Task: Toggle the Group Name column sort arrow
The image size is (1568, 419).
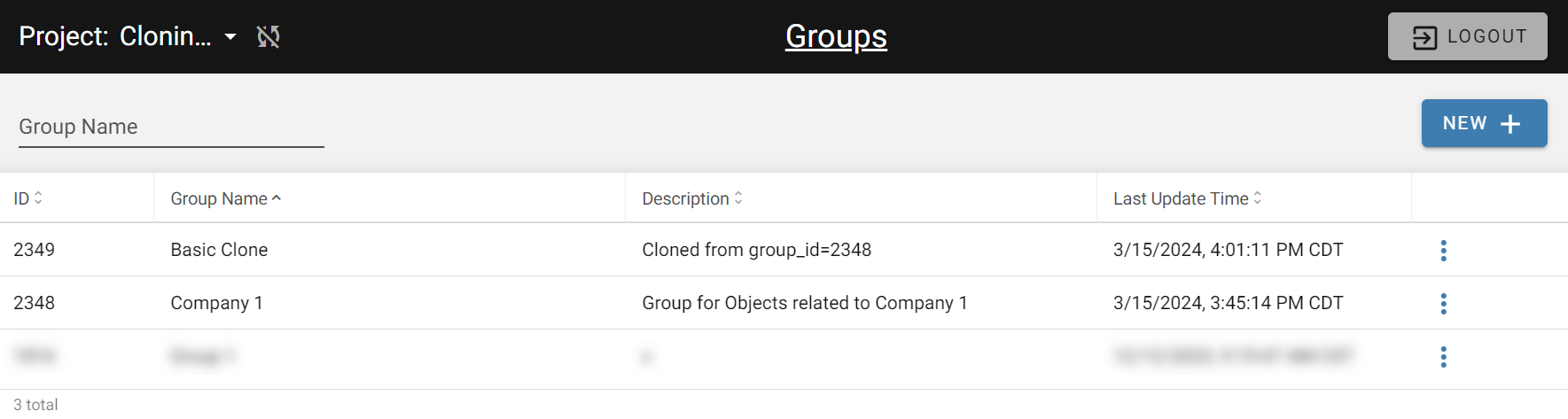Action: (277, 198)
